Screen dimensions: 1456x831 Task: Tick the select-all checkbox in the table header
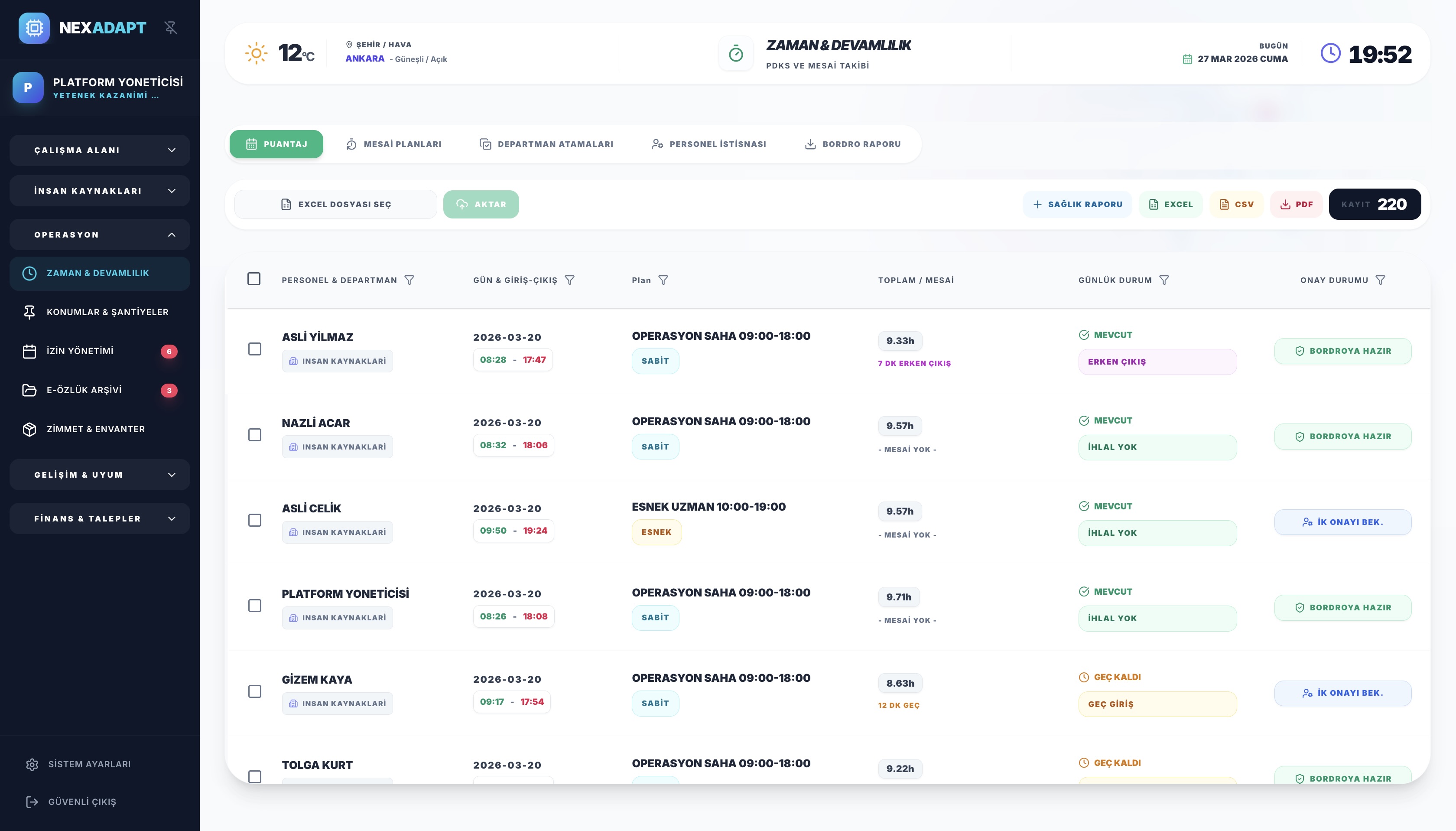pyautogui.click(x=254, y=279)
